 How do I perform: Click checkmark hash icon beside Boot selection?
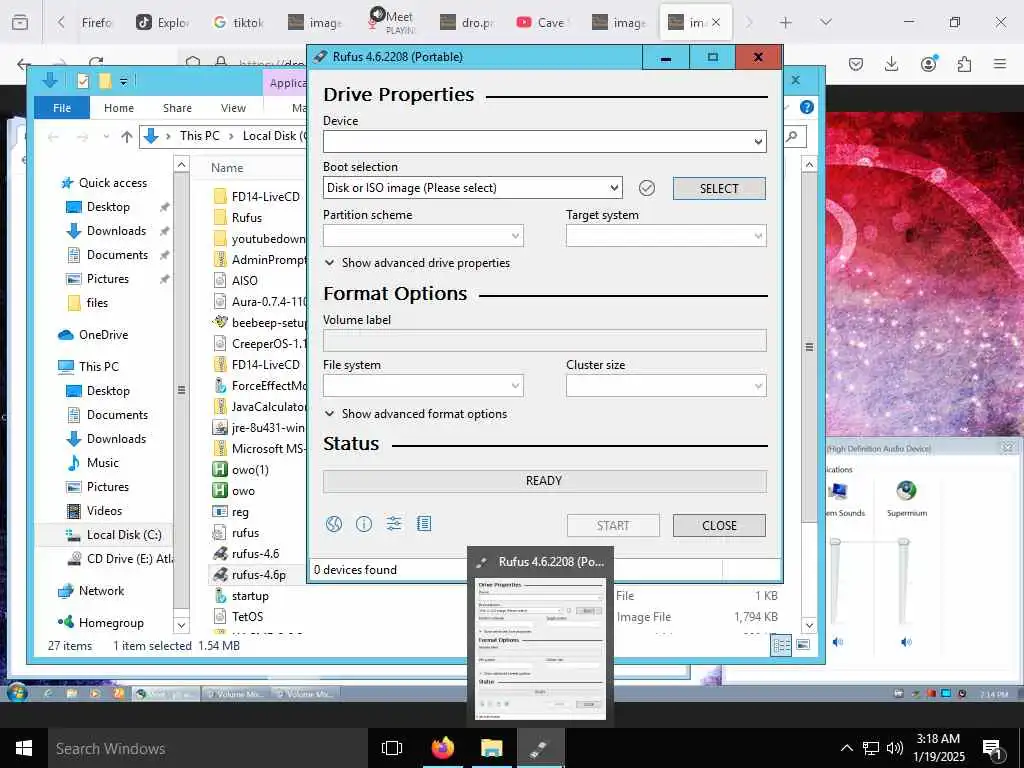pyautogui.click(x=647, y=188)
